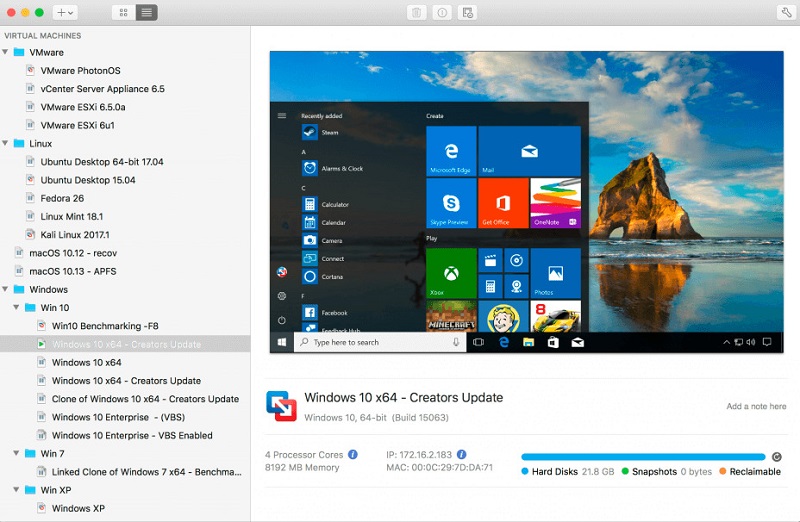Switch to list view
This screenshot has height=522, width=800.
point(146,13)
